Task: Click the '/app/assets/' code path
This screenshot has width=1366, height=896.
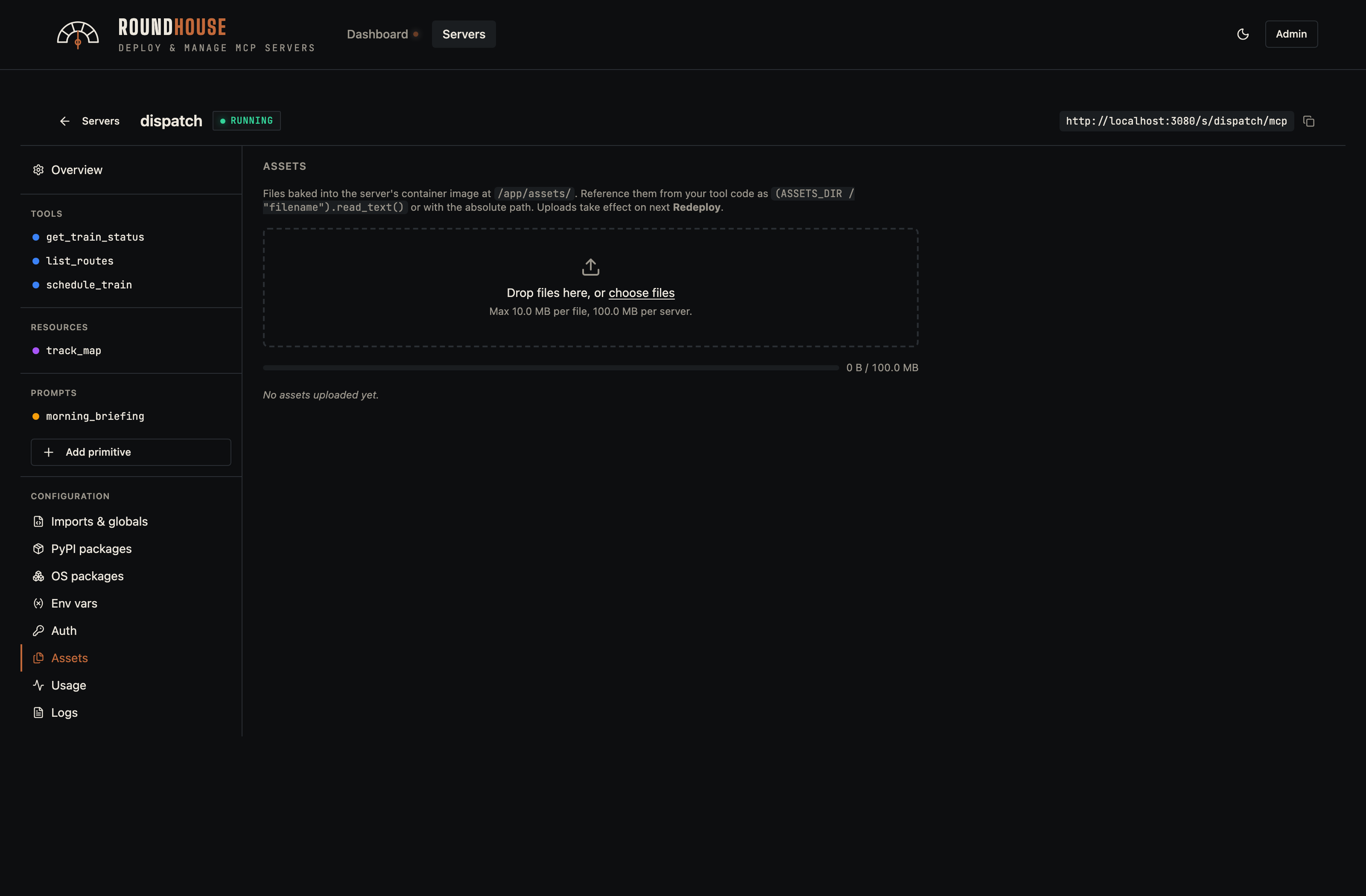Action: (x=534, y=193)
